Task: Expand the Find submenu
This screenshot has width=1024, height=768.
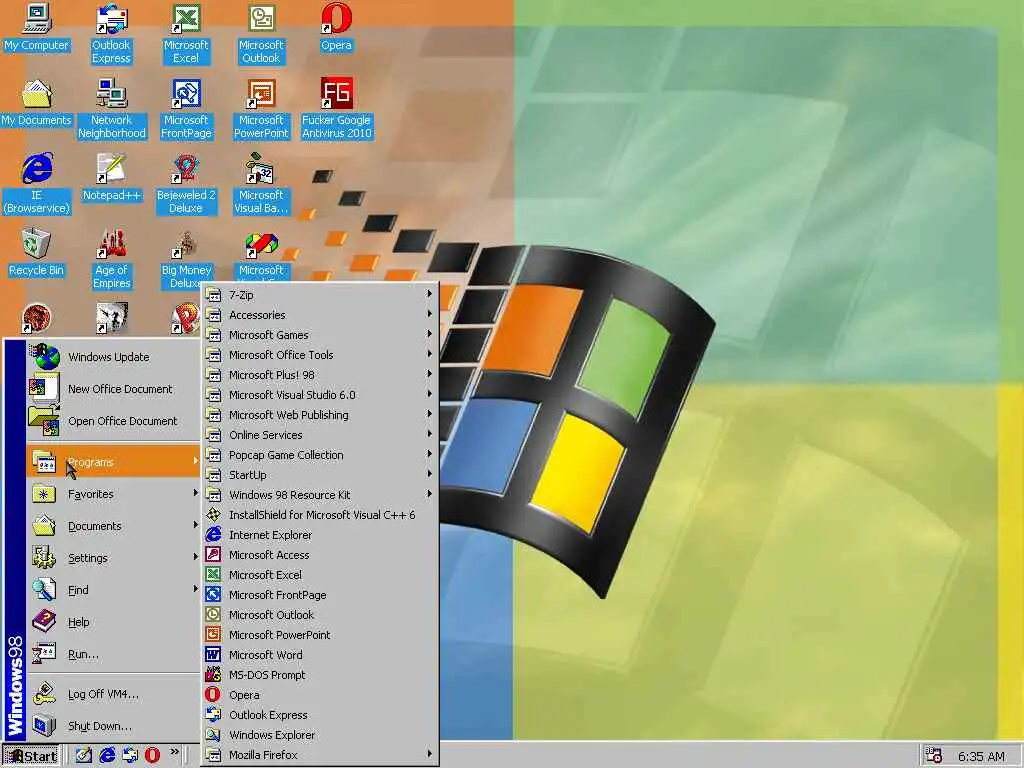Action: 113,590
